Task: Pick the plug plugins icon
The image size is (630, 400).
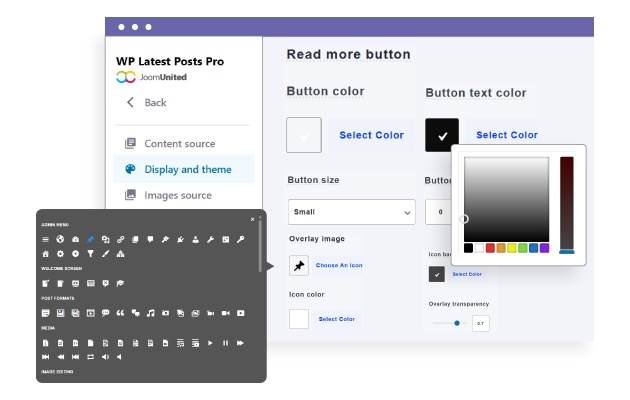Action: coord(180,239)
